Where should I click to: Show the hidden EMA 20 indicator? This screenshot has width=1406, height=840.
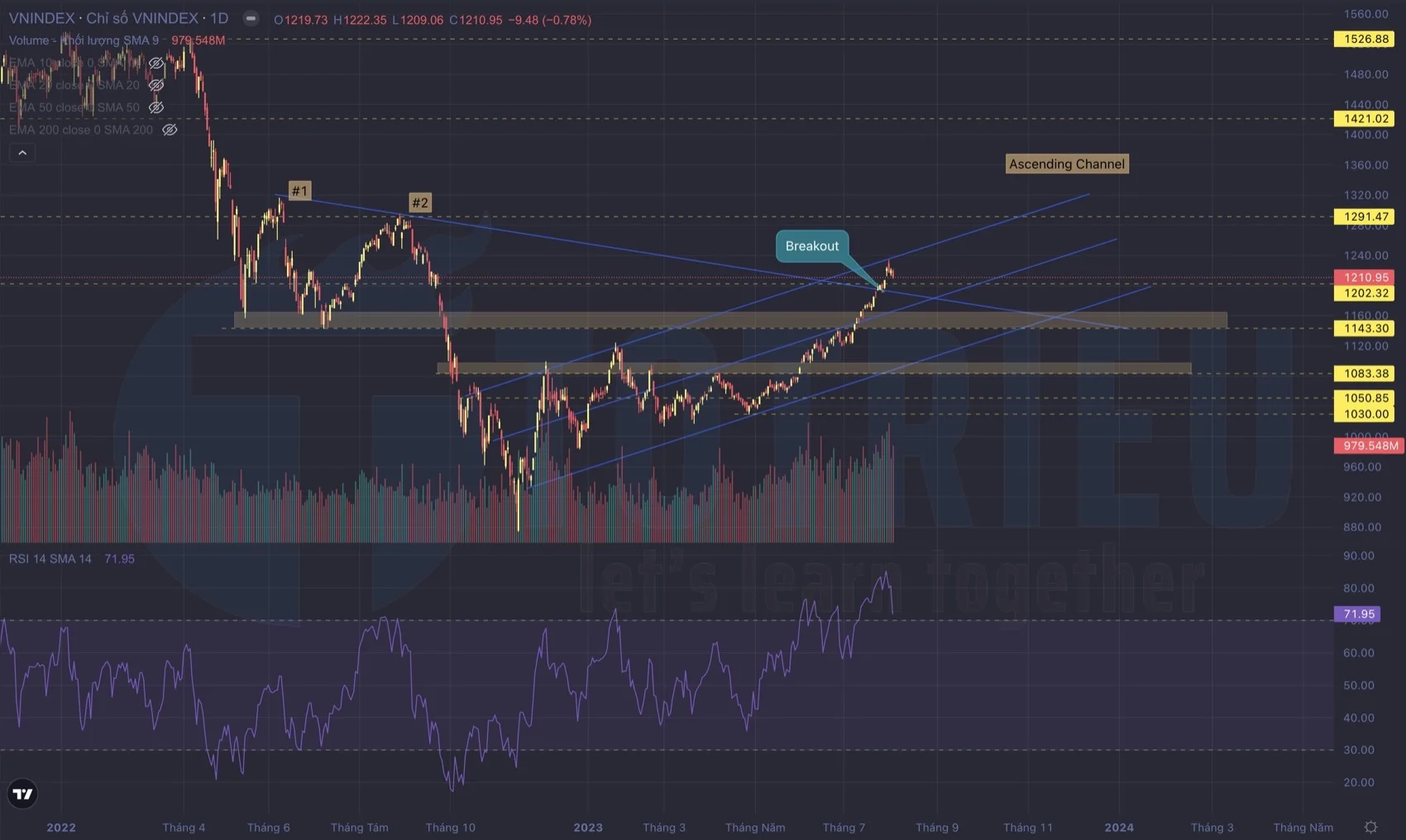tap(155, 85)
